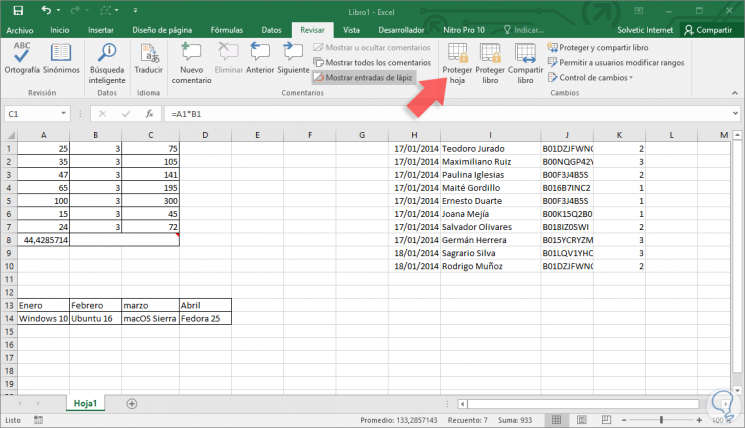745x428 pixels.
Task: Click the Compartir button
Action: coord(708,30)
